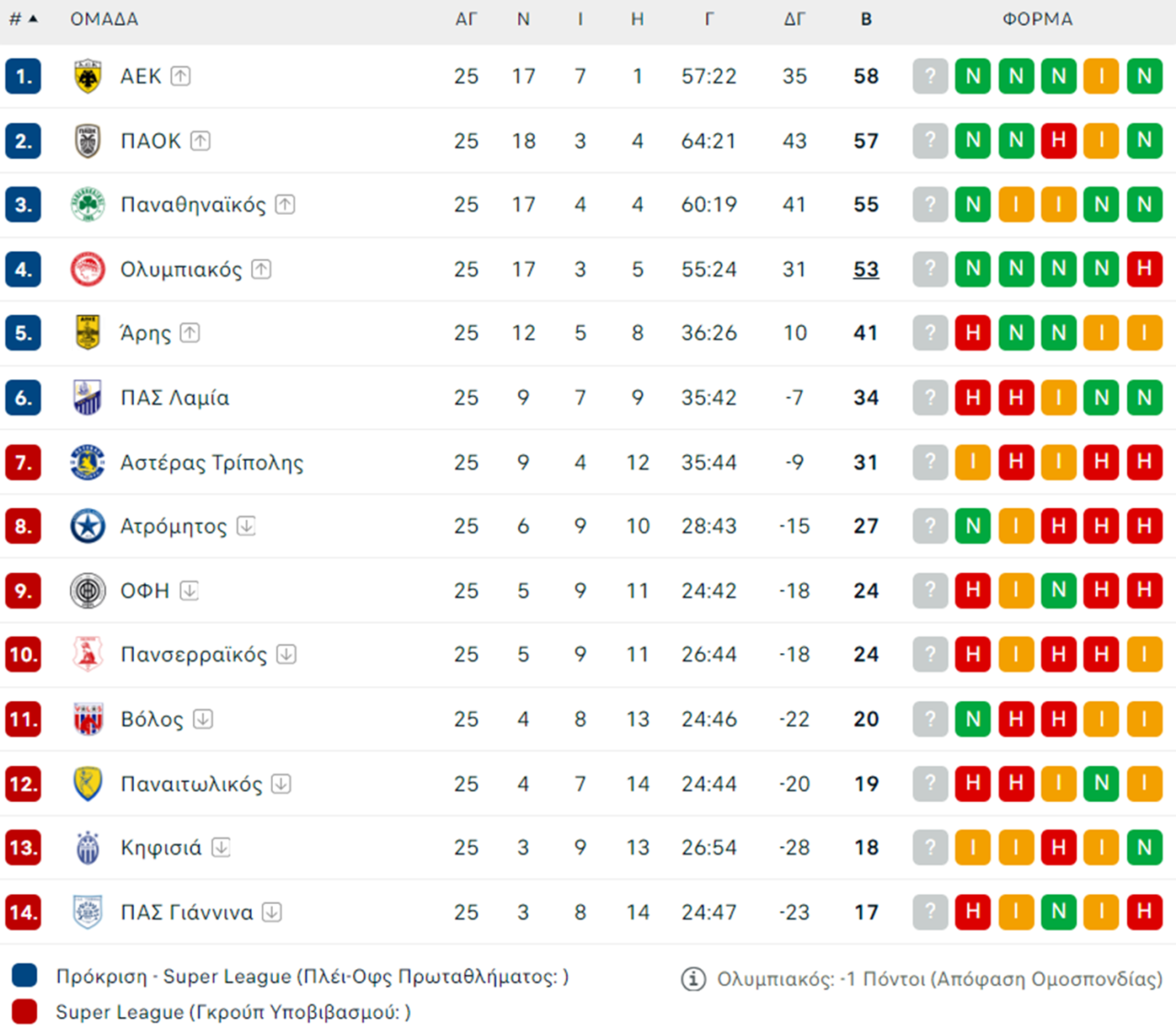Sort standings by the B points header

click(865, 19)
